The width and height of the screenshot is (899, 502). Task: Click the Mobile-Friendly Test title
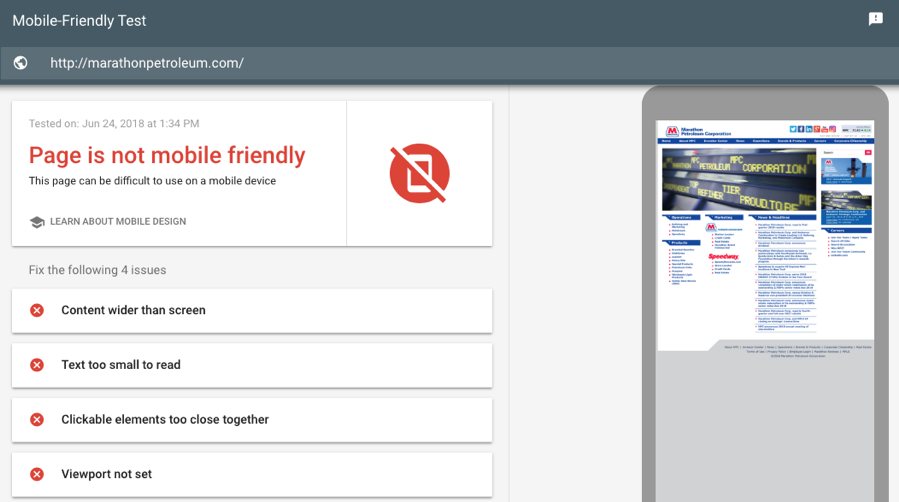79,21
